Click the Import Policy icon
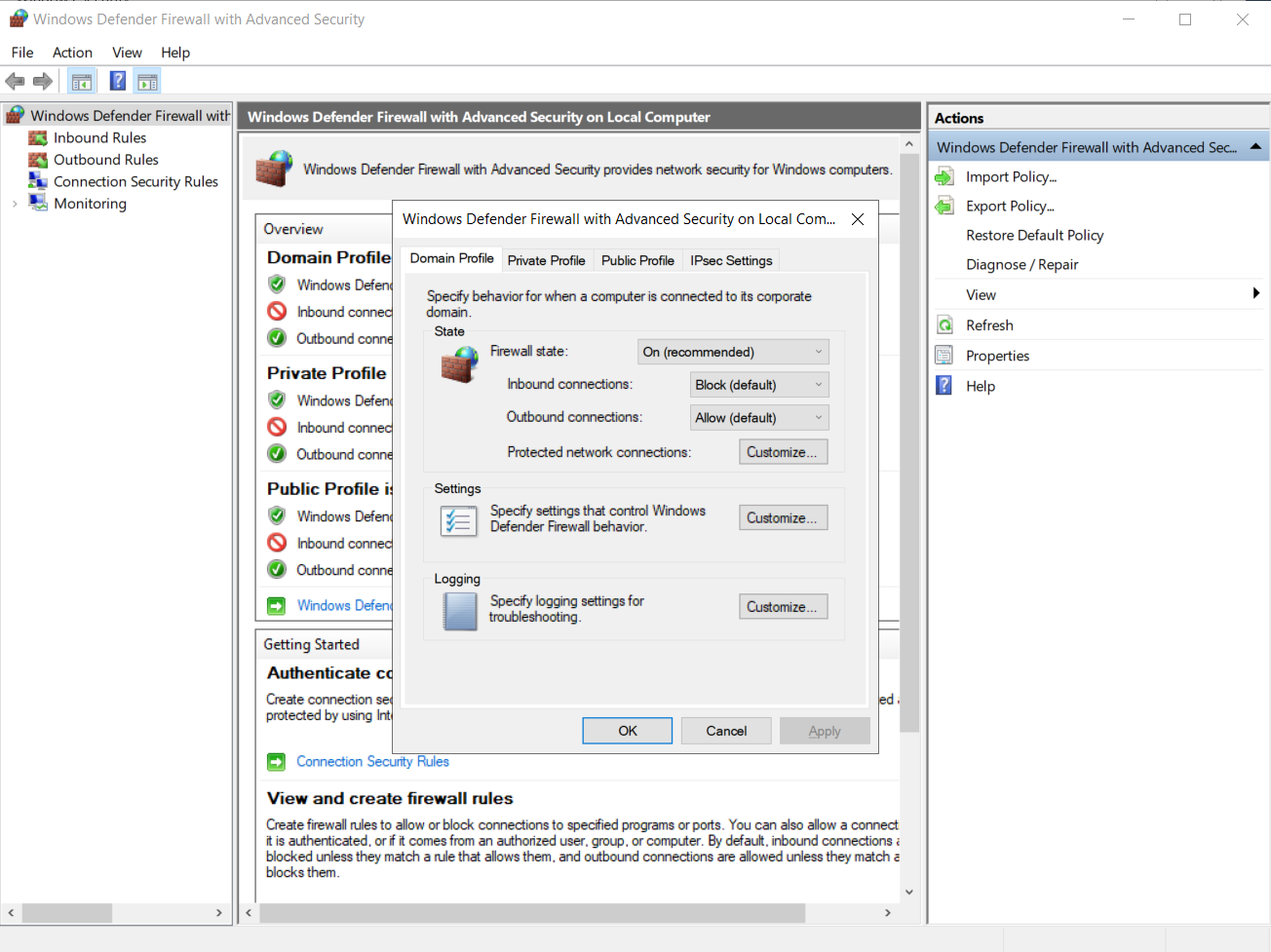Image resolution: width=1271 pixels, height=952 pixels. [x=942, y=176]
